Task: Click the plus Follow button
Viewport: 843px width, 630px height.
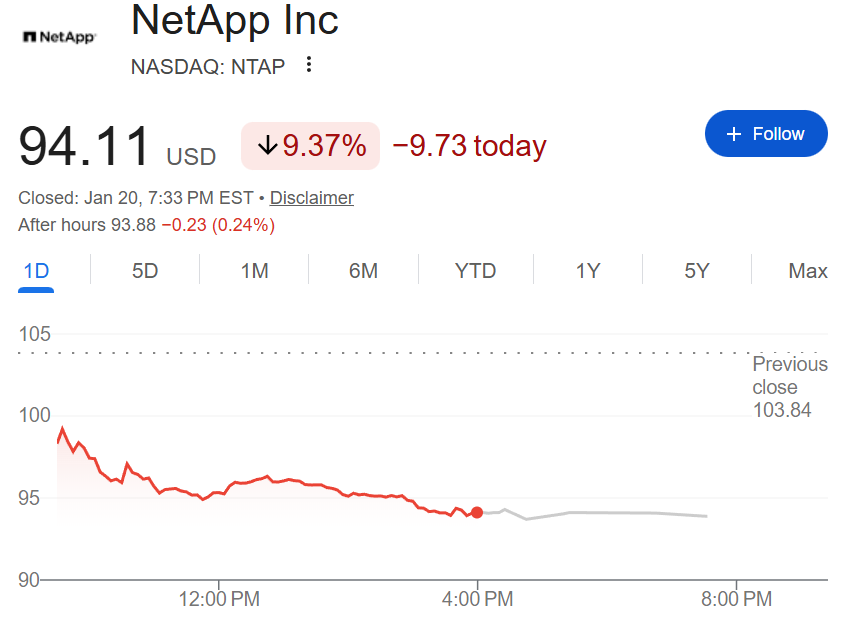Action: click(x=766, y=134)
